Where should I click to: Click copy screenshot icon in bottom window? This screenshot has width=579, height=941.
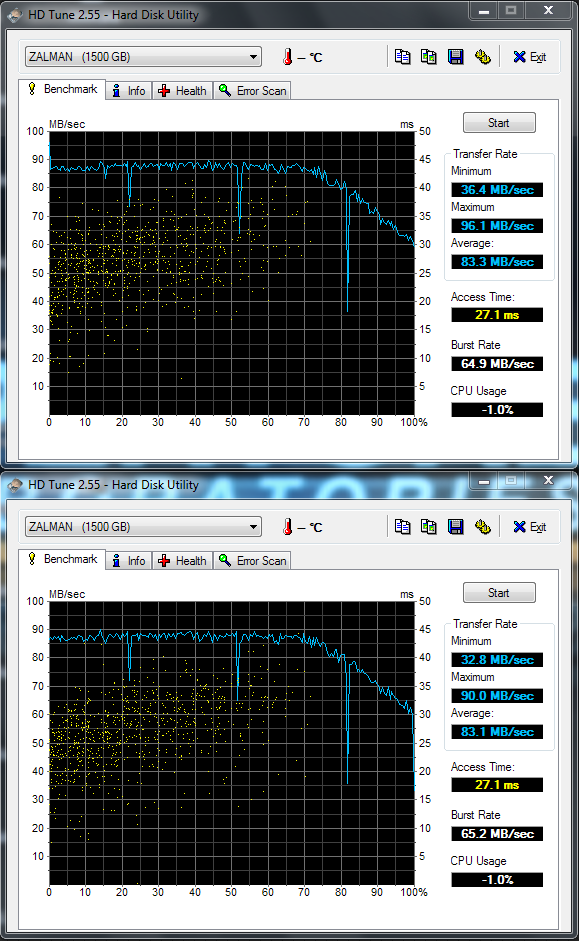tap(428, 527)
